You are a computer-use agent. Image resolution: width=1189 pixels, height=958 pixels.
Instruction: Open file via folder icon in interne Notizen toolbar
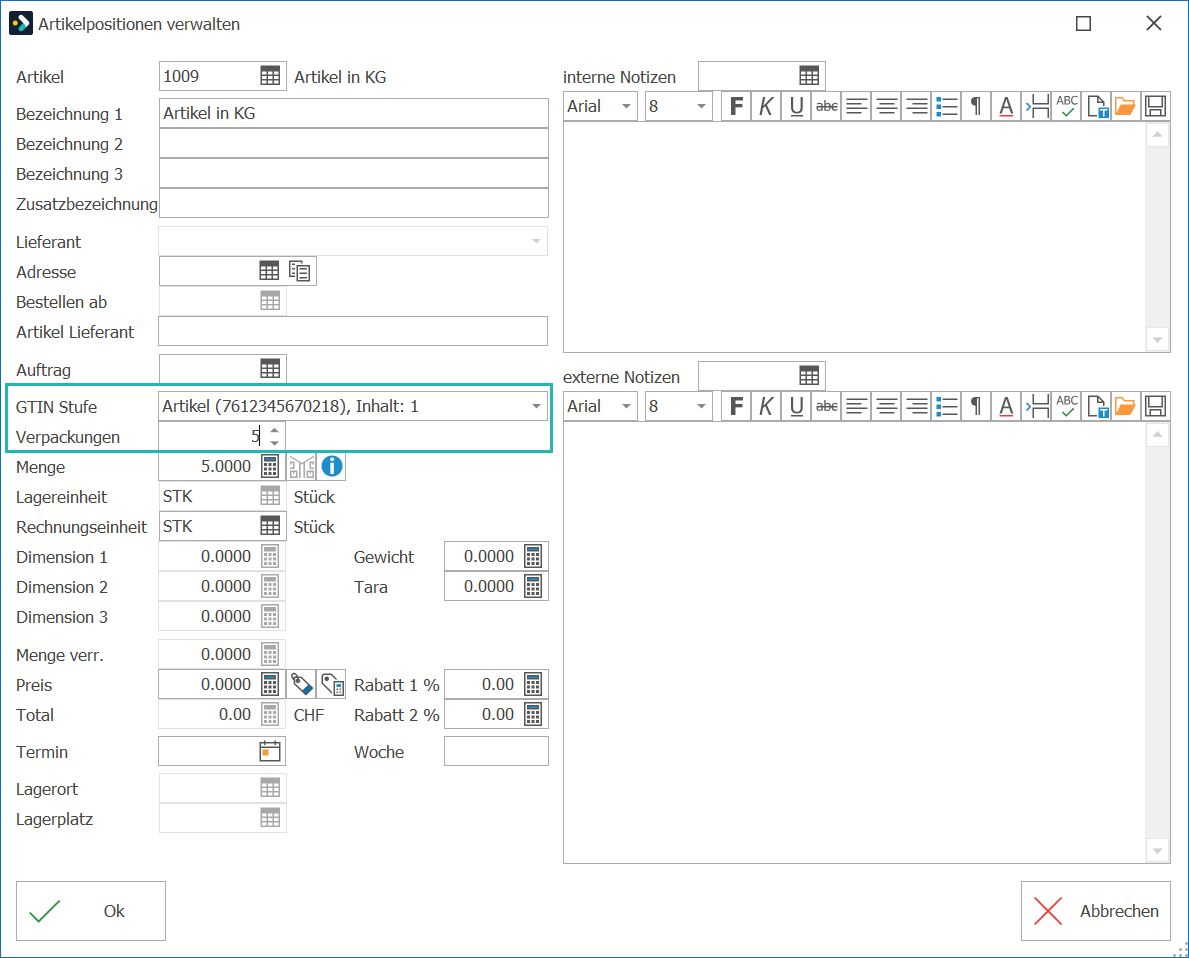coord(1125,106)
